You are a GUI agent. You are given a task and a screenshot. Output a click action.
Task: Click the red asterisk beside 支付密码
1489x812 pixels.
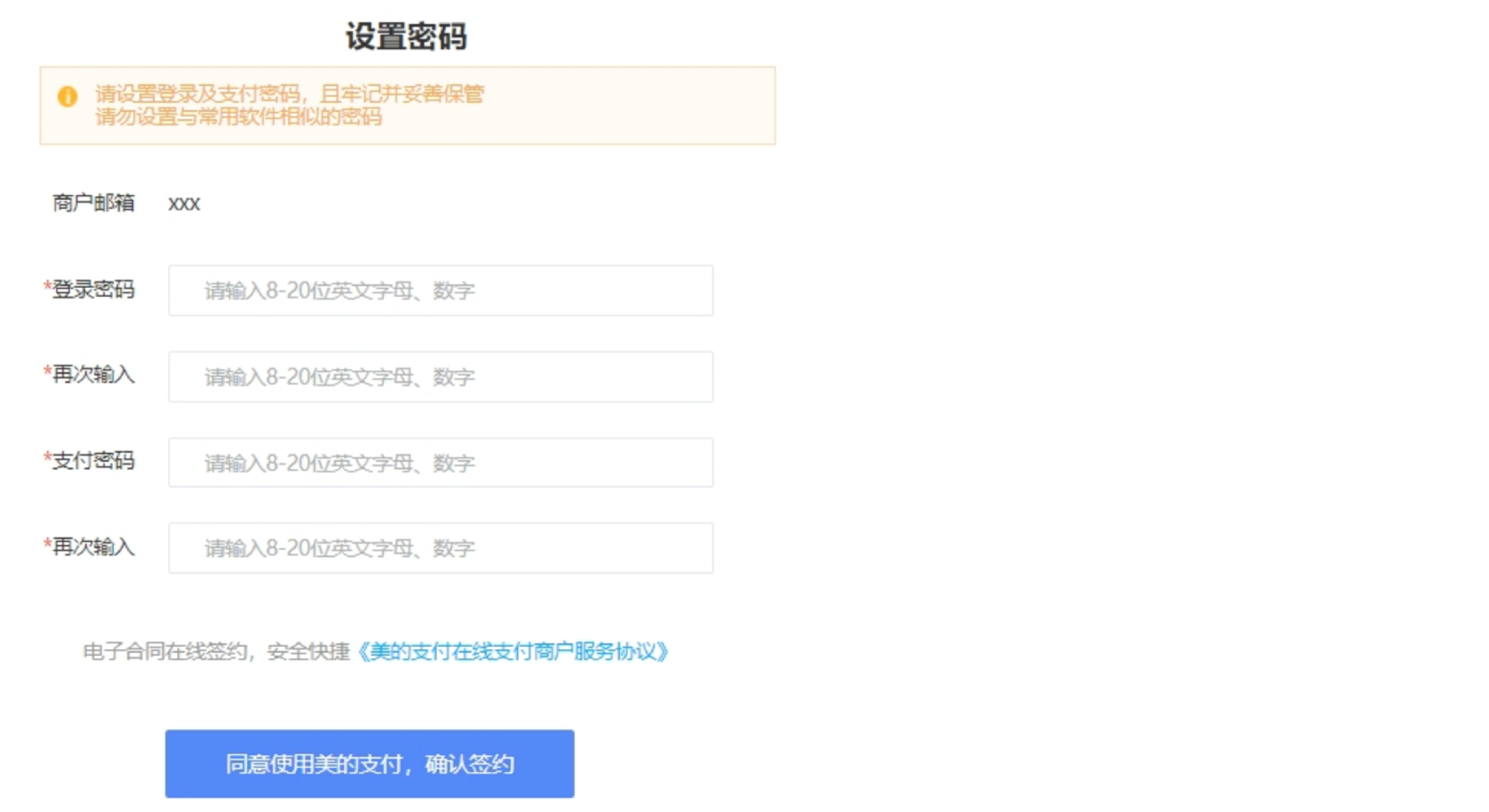(47, 458)
